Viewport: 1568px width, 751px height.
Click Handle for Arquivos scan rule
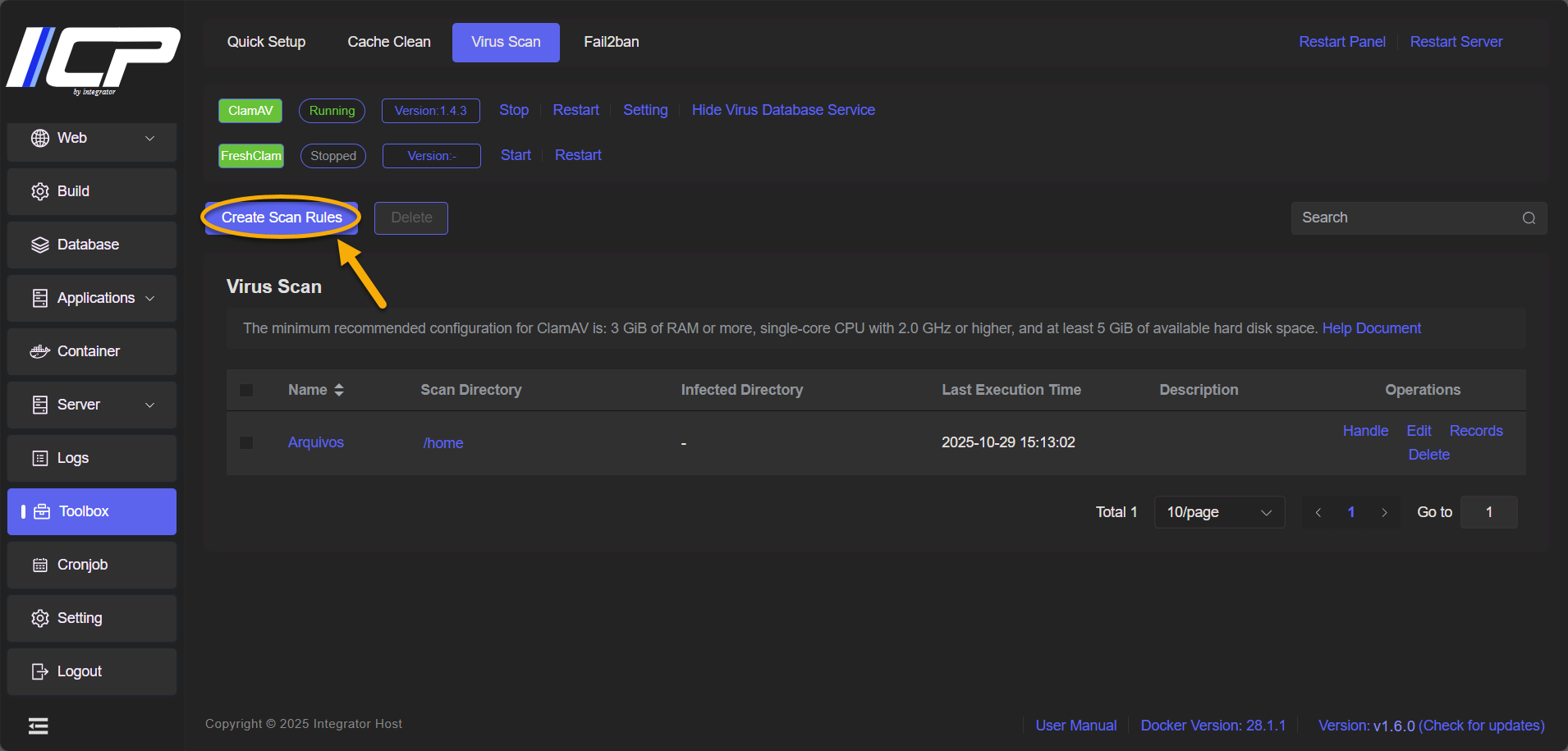[x=1365, y=431]
